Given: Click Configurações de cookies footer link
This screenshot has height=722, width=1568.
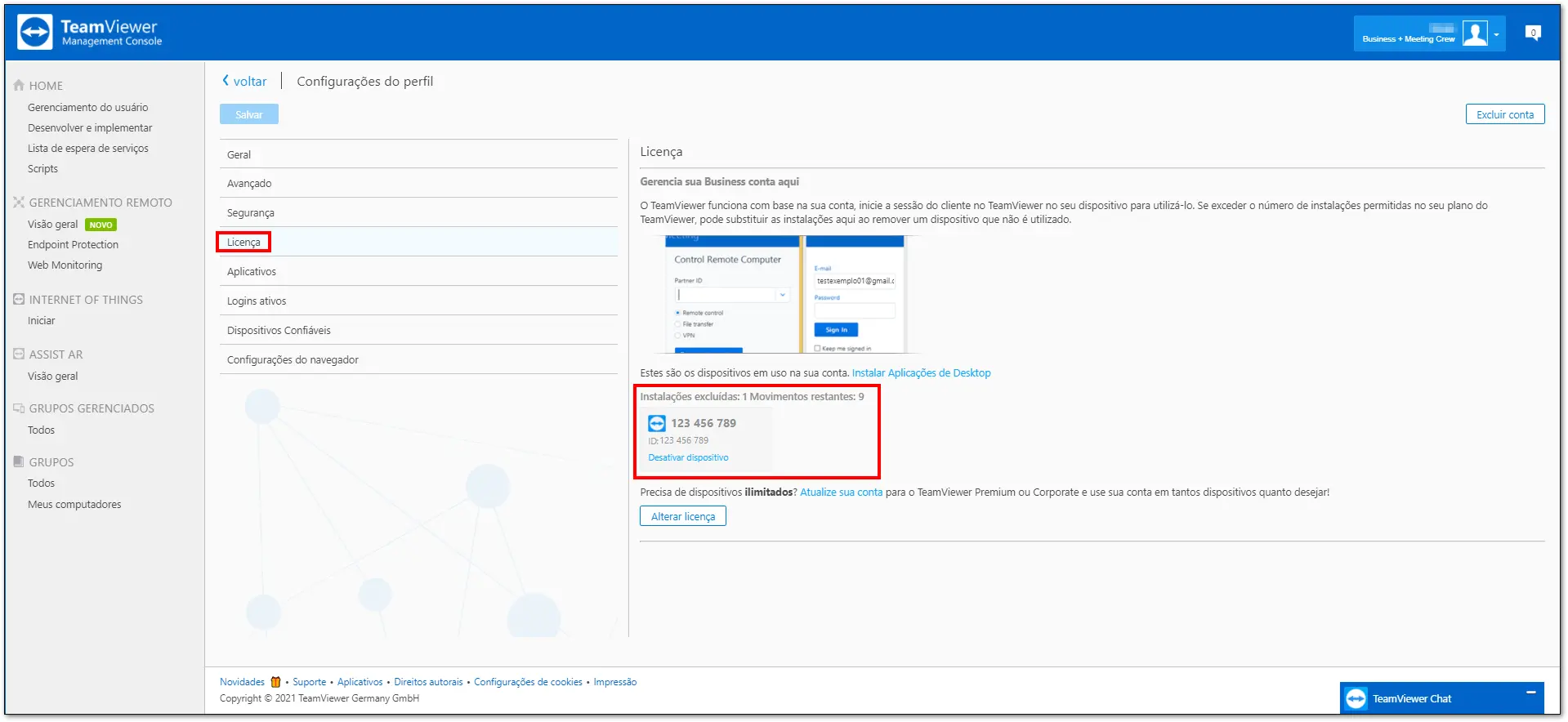Looking at the screenshot, I should (x=528, y=682).
